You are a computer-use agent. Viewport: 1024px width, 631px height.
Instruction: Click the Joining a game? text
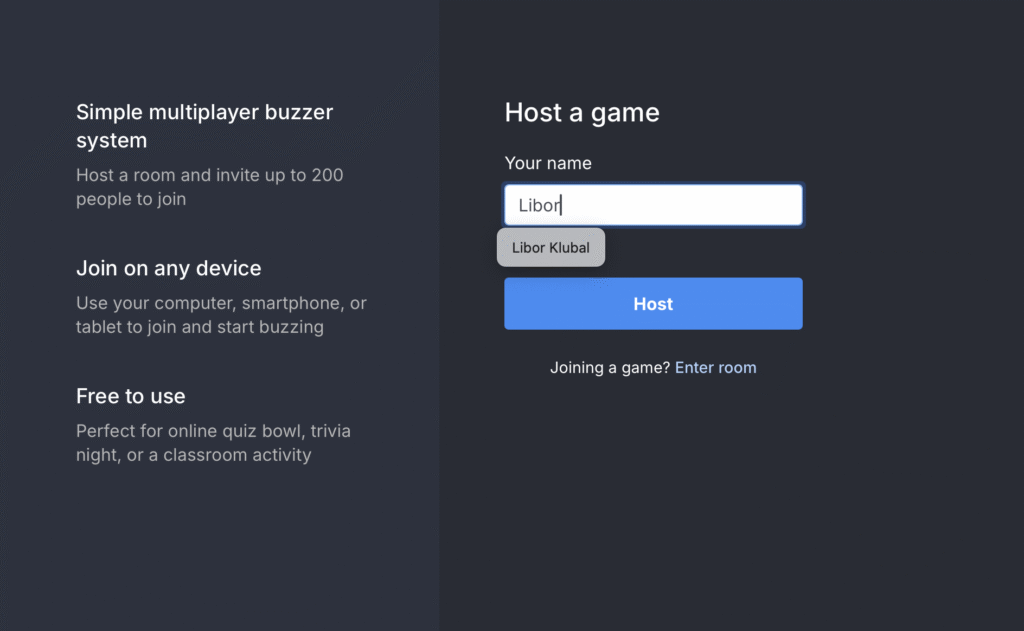pos(610,368)
